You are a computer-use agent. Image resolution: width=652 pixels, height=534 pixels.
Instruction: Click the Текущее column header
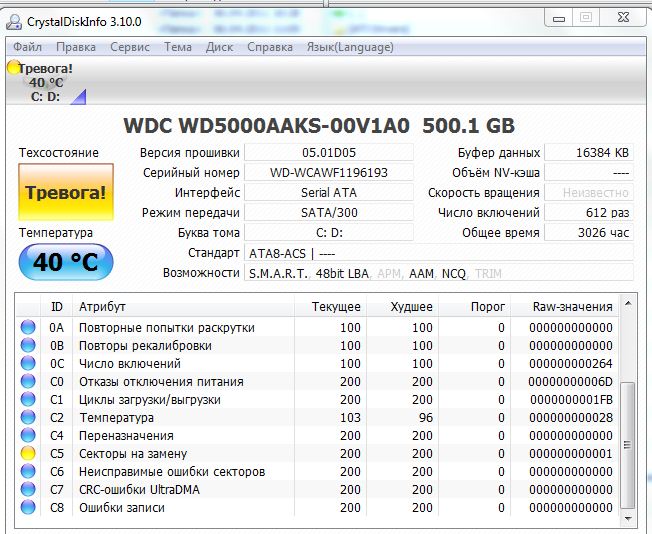point(330,307)
